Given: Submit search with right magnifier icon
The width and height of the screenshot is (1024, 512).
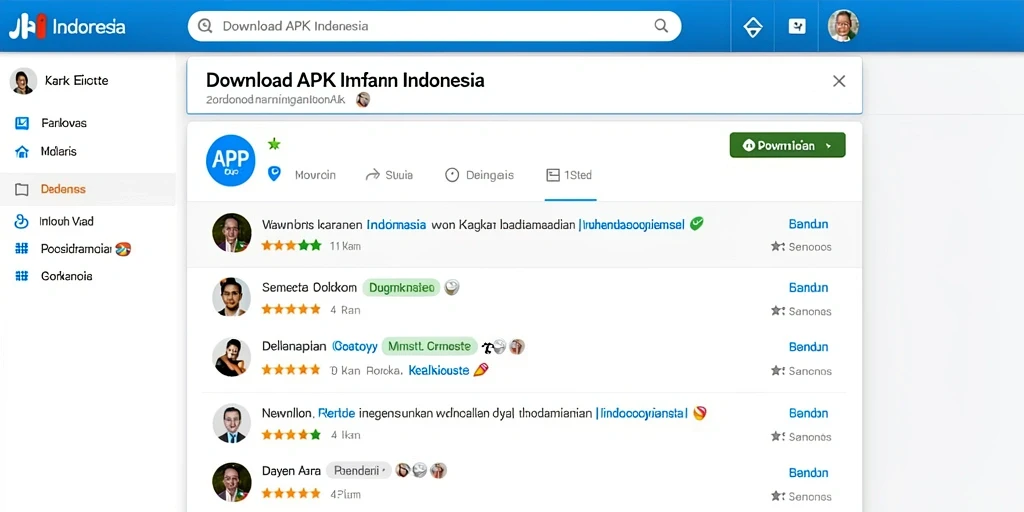Looking at the screenshot, I should [661, 26].
